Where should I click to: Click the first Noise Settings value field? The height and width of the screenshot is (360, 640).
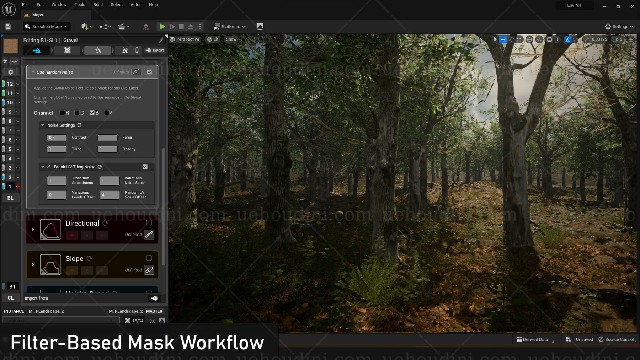(56, 138)
